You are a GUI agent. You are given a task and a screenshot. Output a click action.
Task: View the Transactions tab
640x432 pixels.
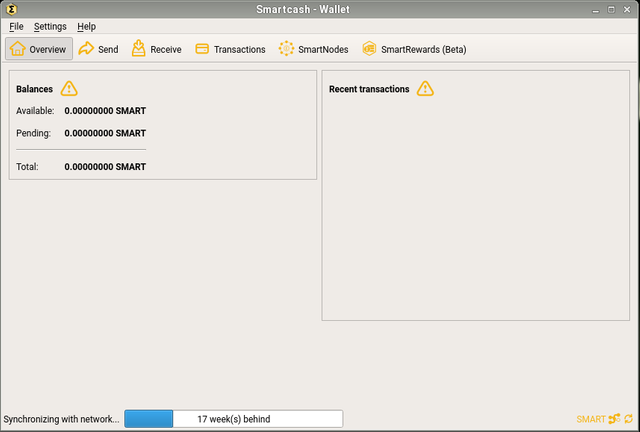coord(231,49)
